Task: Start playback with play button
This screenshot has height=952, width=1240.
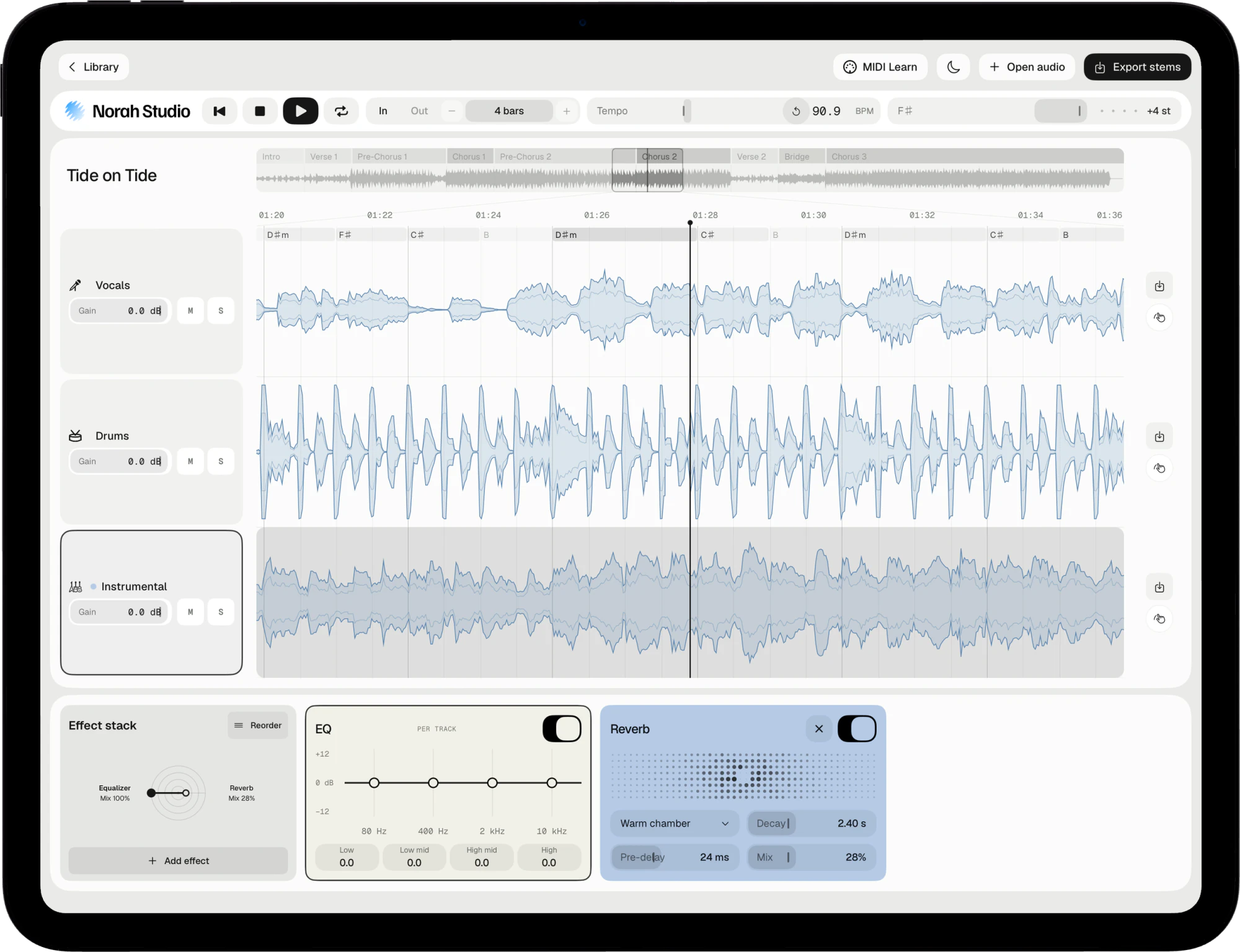Action: pyautogui.click(x=301, y=111)
